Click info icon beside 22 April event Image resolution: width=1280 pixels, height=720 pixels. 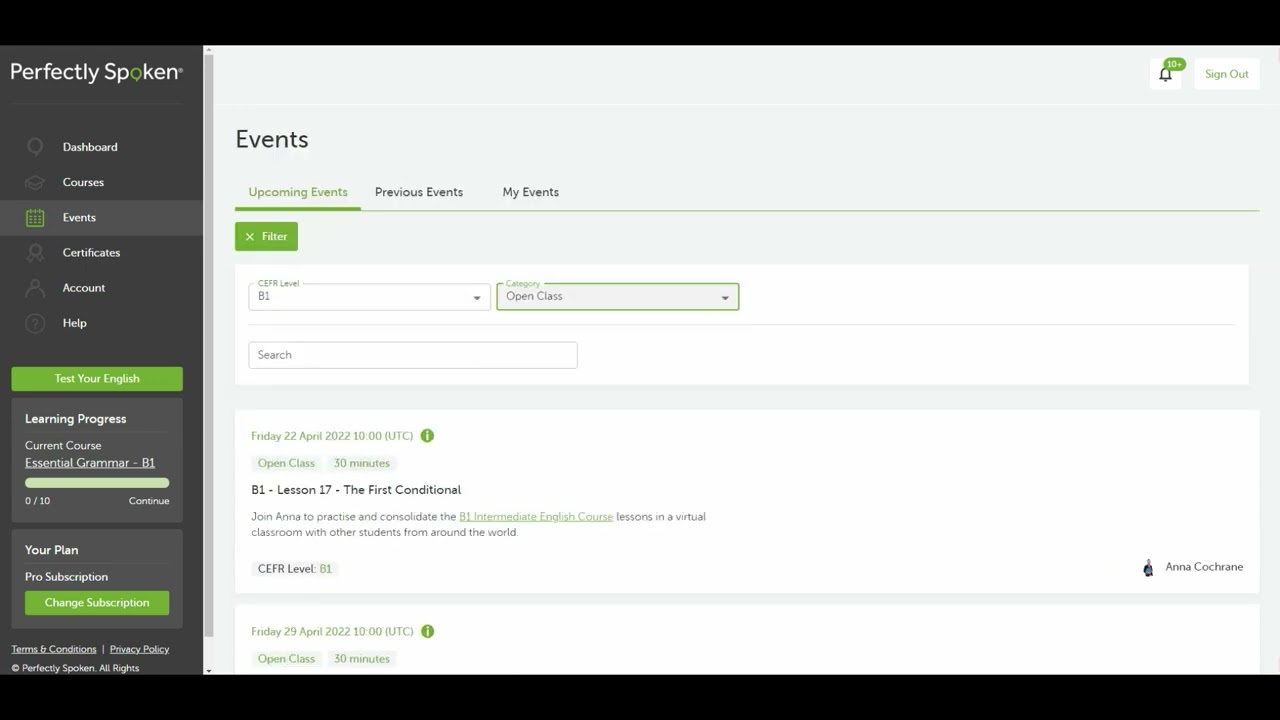427,436
